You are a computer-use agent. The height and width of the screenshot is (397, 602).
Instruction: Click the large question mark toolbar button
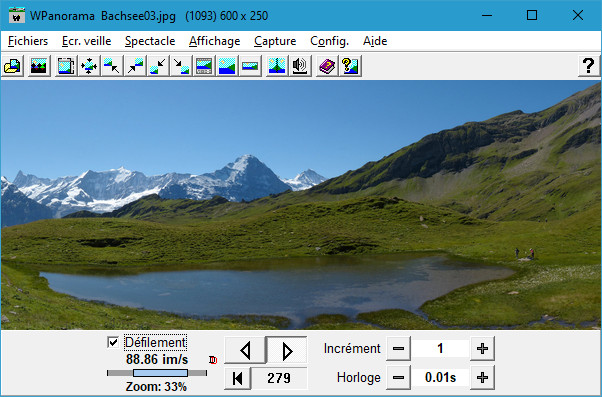(x=589, y=66)
